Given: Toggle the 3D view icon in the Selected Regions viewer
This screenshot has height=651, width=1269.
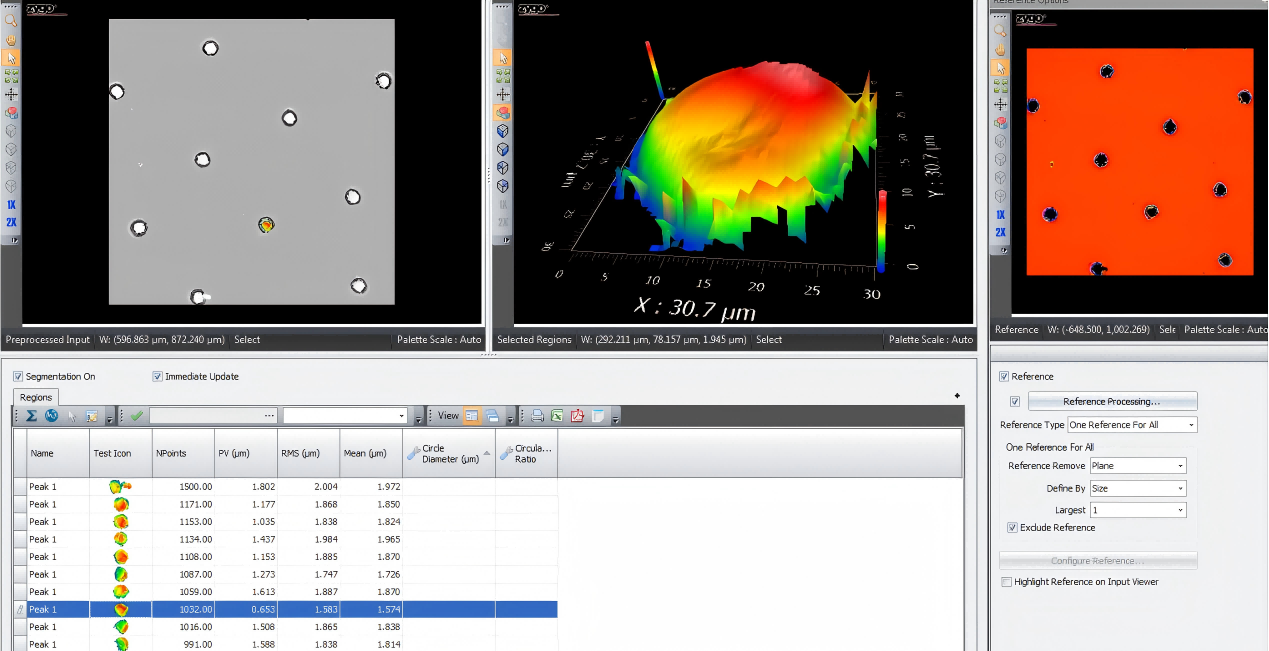Looking at the screenshot, I should coord(503,112).
